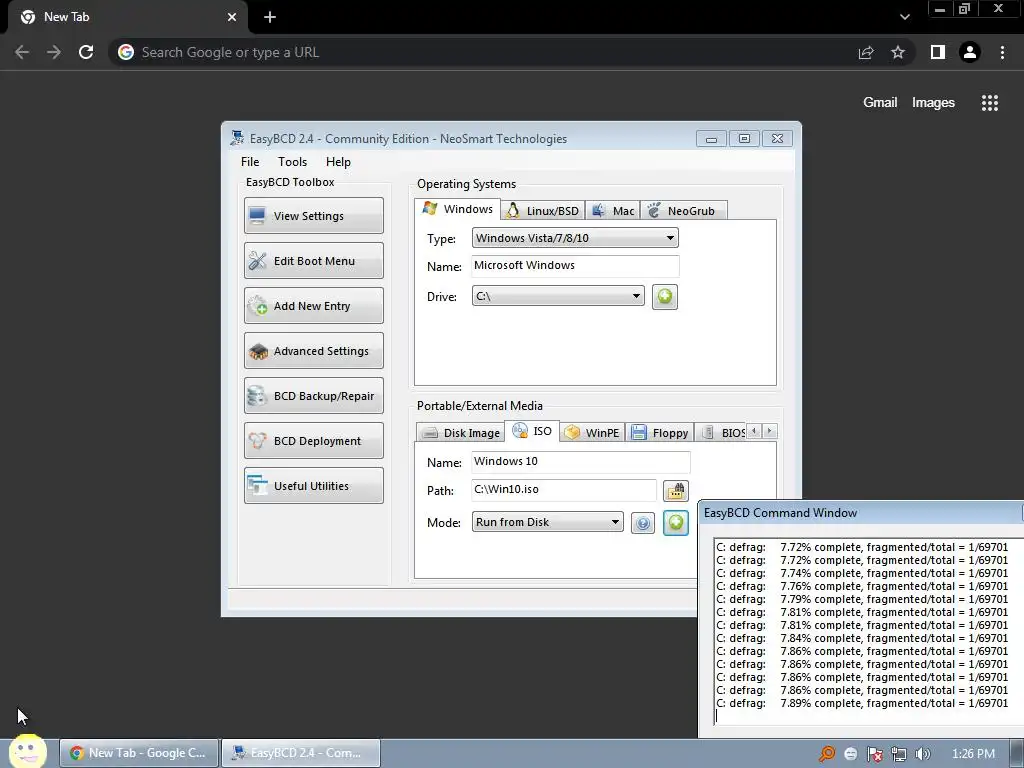
Task: Click the EasyBCD Command Window title bar
Action: pyautogui.click(x=861, y=513)
